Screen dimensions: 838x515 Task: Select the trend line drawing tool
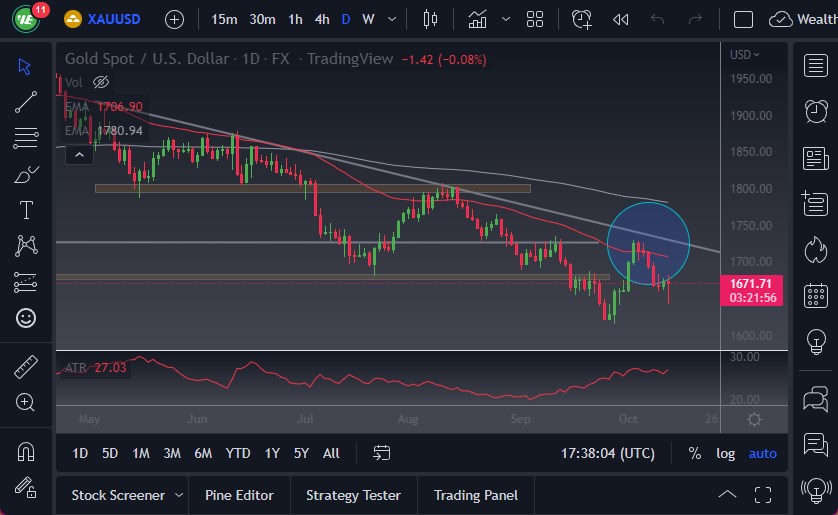click(26, 101)
